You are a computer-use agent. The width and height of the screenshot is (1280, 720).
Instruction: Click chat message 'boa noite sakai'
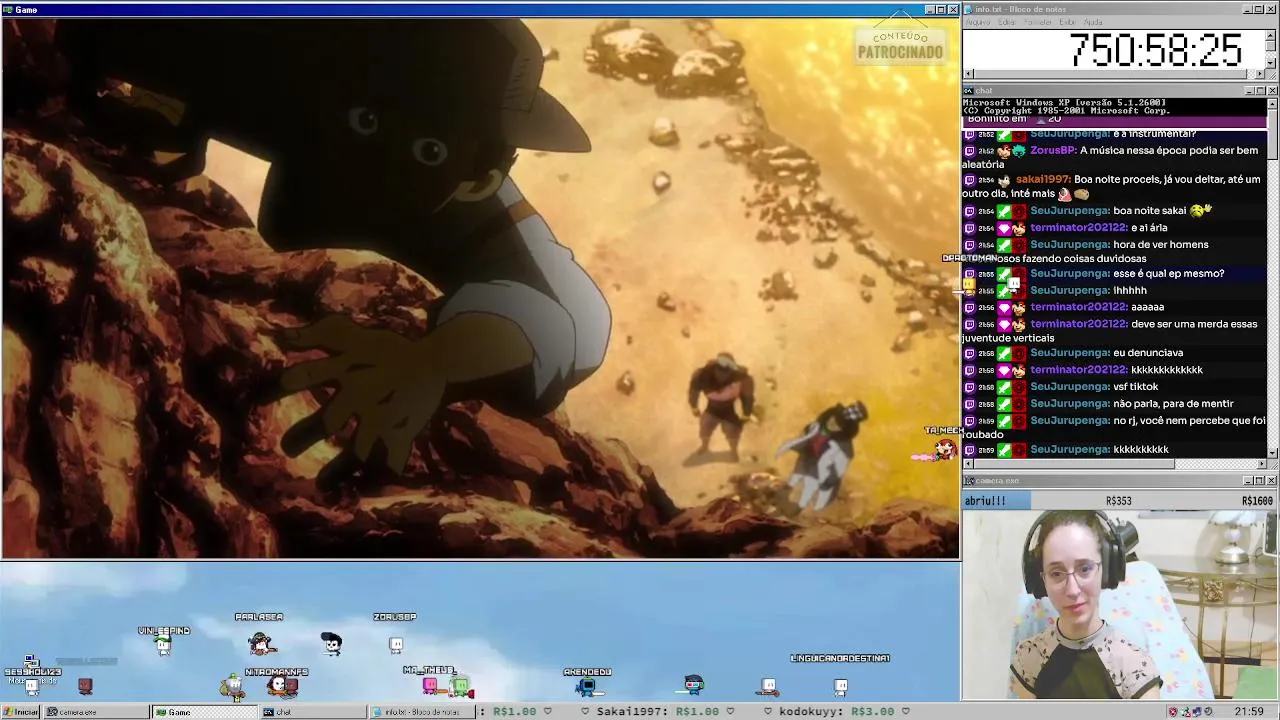tap(1149, 211)
